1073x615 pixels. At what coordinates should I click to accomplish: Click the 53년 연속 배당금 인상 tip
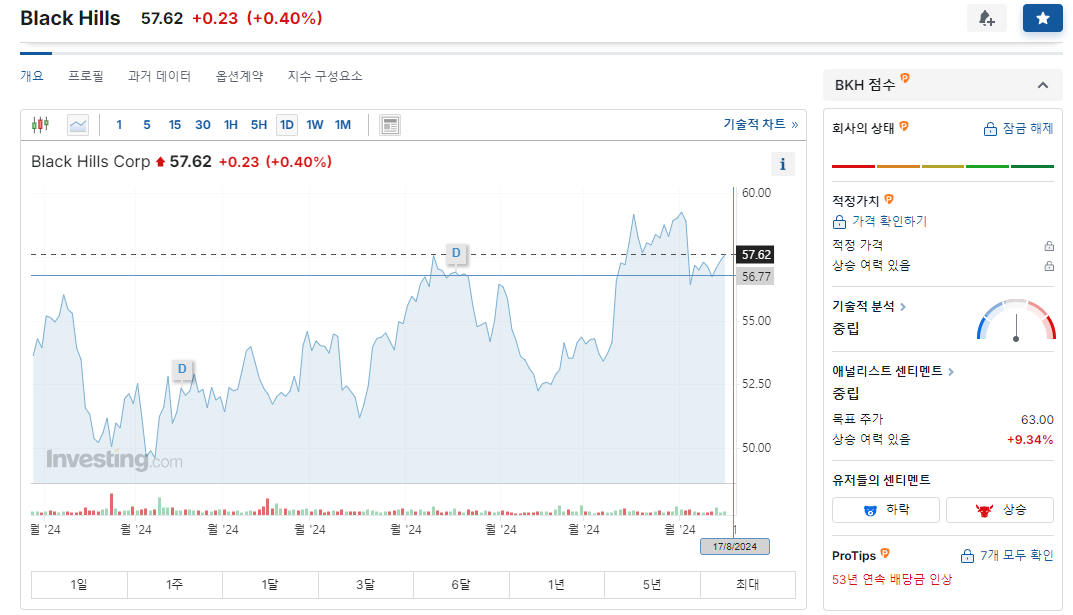pos(892,579)
